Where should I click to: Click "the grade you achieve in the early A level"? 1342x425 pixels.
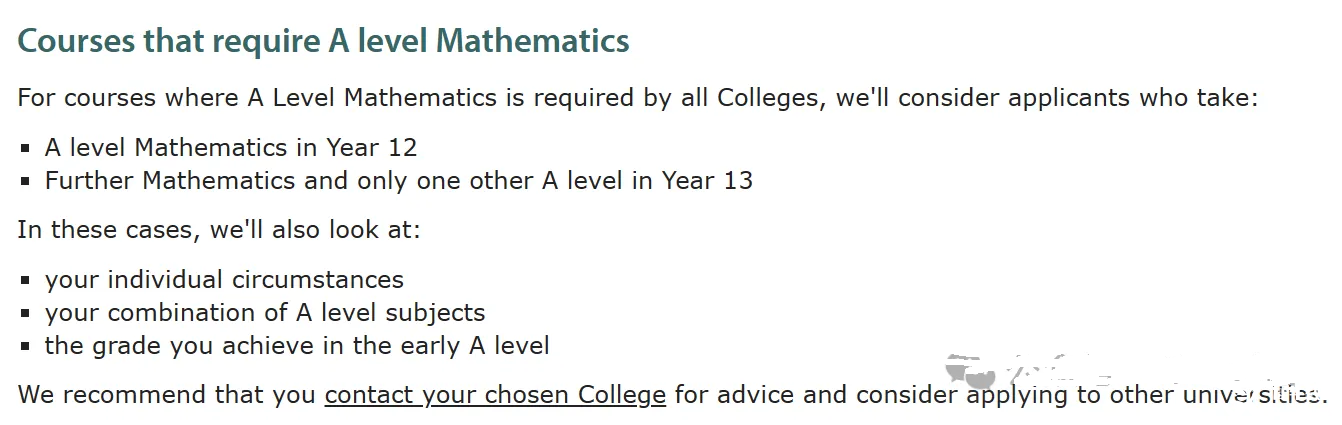pos(297,345)
